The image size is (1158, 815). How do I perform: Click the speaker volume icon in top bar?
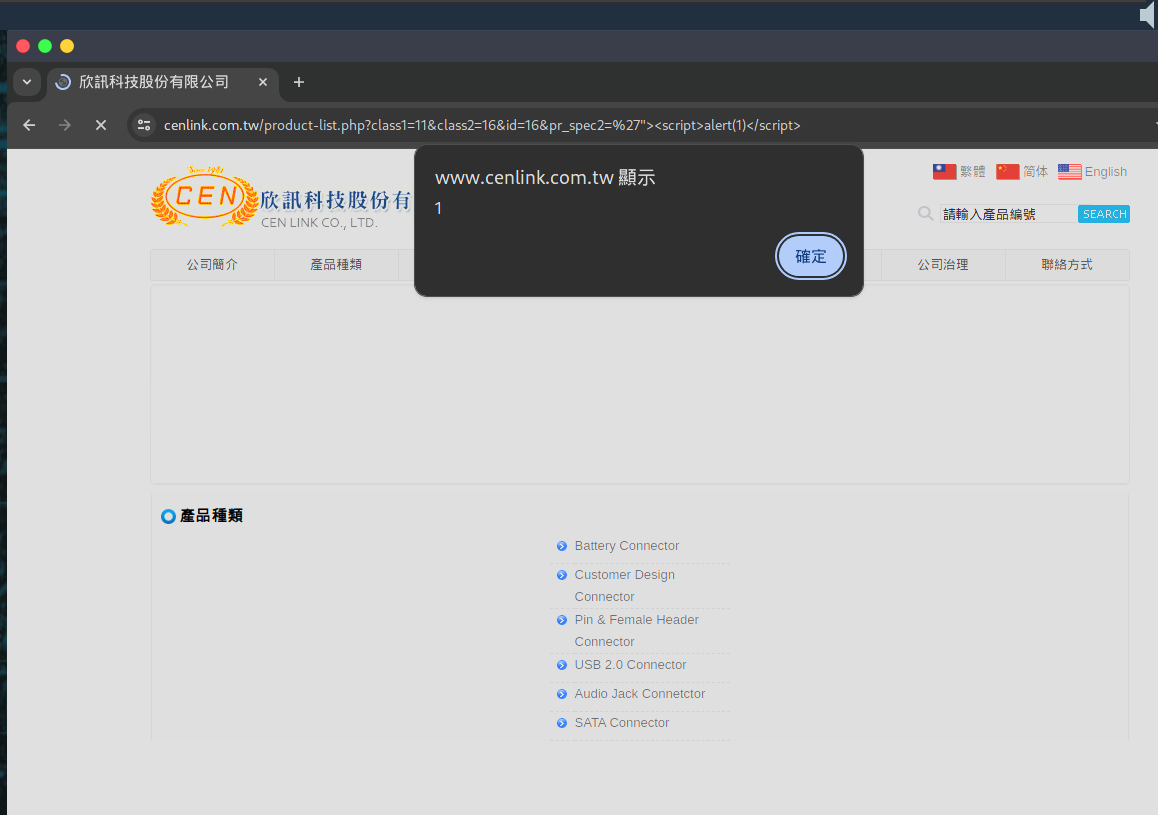pos(1148,15)
